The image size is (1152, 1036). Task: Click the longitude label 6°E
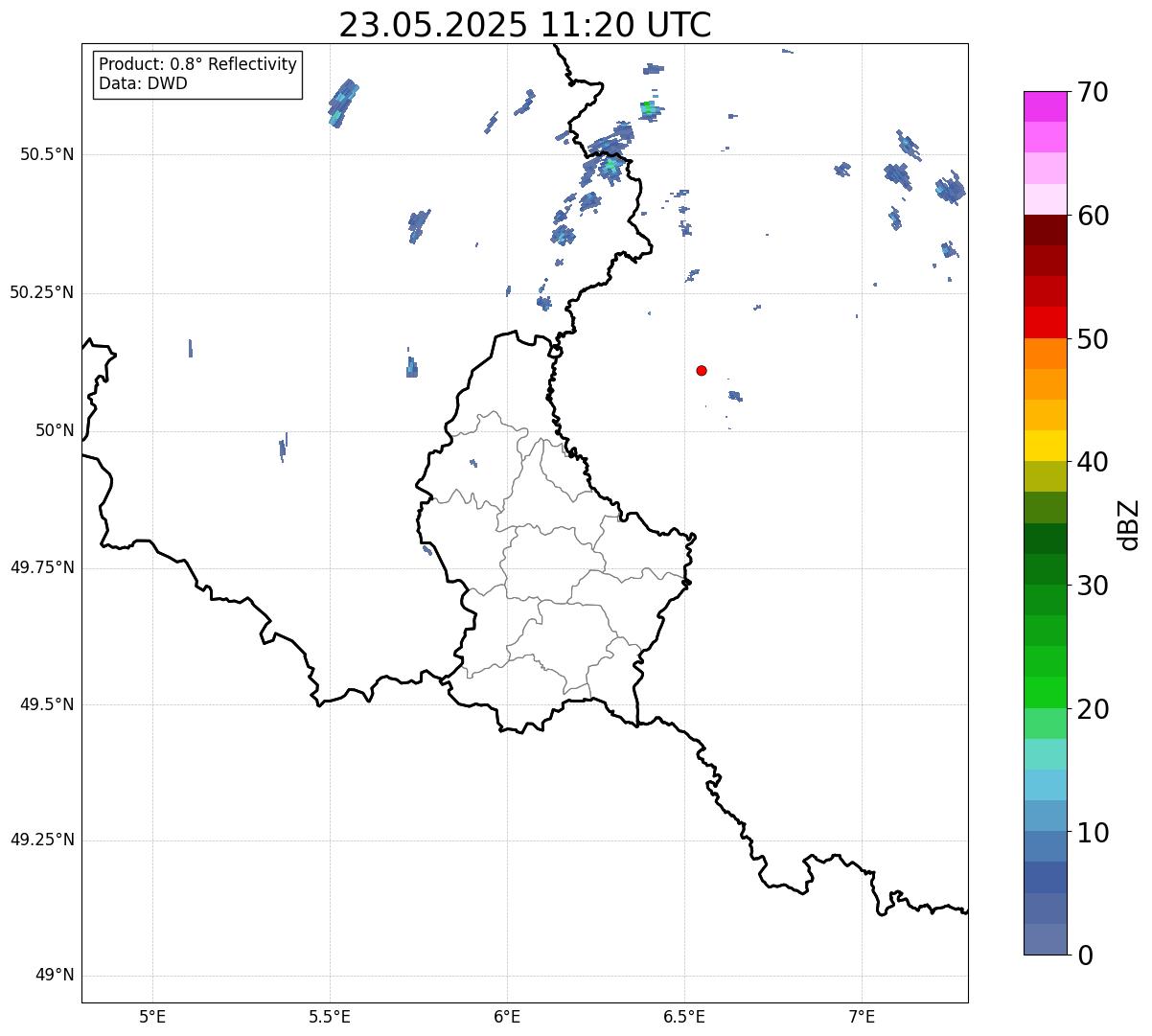[507, 1016]
